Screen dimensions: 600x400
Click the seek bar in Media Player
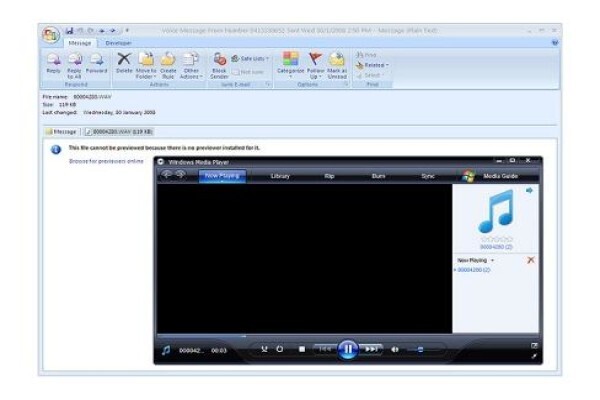304,336
